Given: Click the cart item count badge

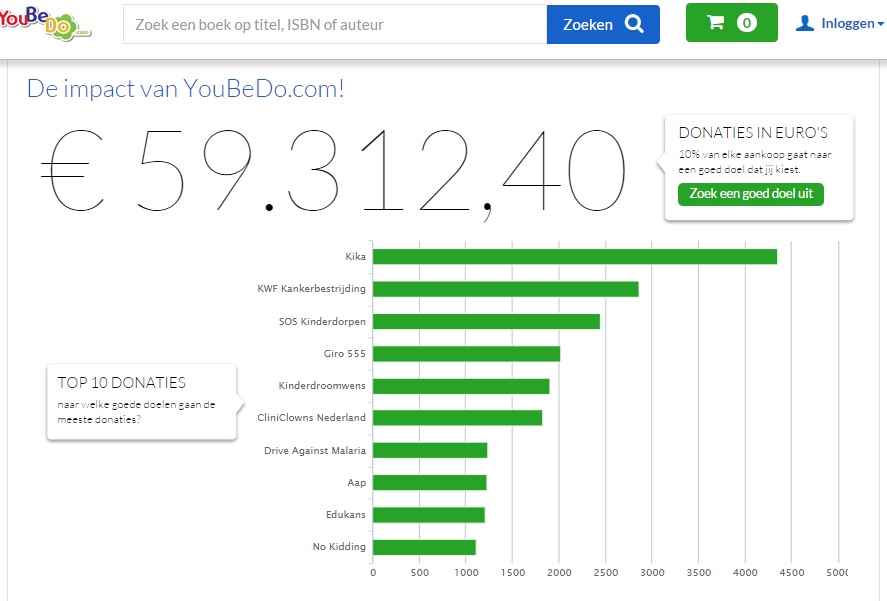Looking at the screenshot, I should pos(746,23).
